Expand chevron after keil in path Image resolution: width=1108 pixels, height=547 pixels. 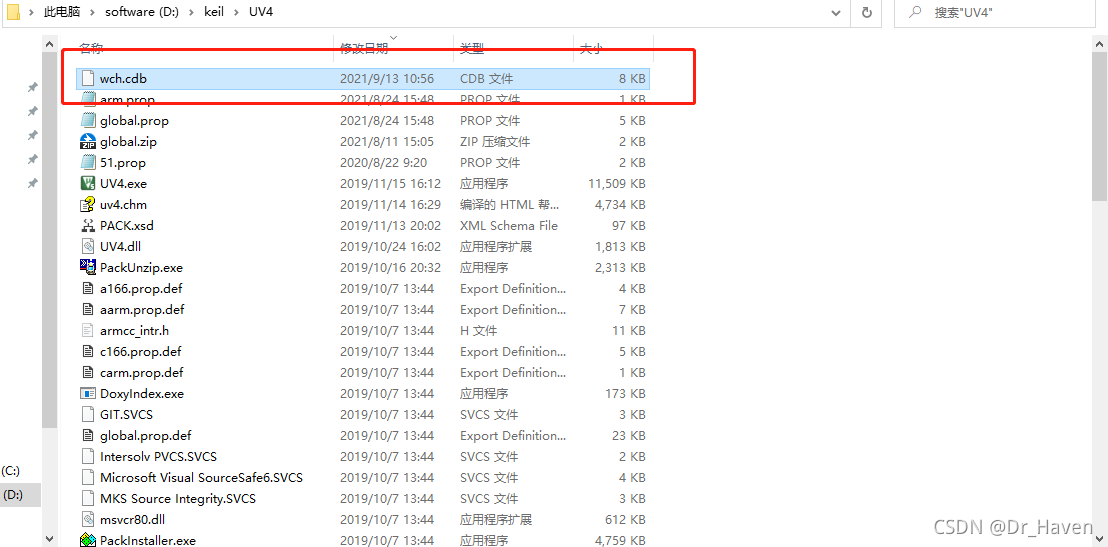pyautogui.click(x=236, y=12)
